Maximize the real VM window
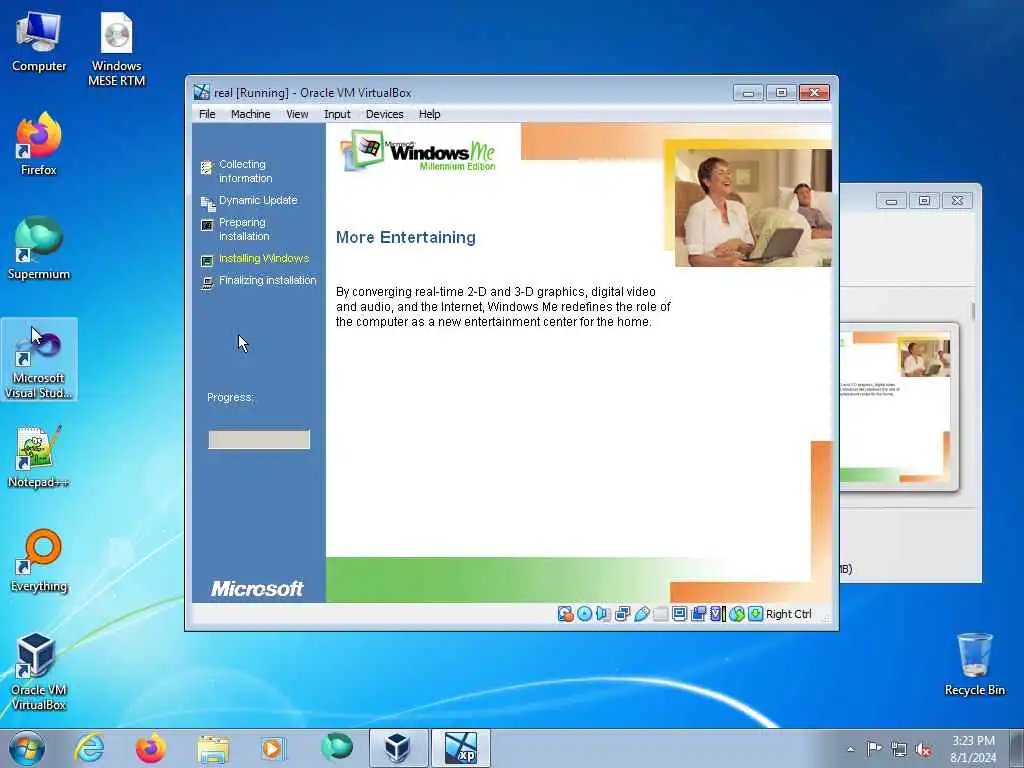Screen dimensions: 1024x768 coord(781,93)
